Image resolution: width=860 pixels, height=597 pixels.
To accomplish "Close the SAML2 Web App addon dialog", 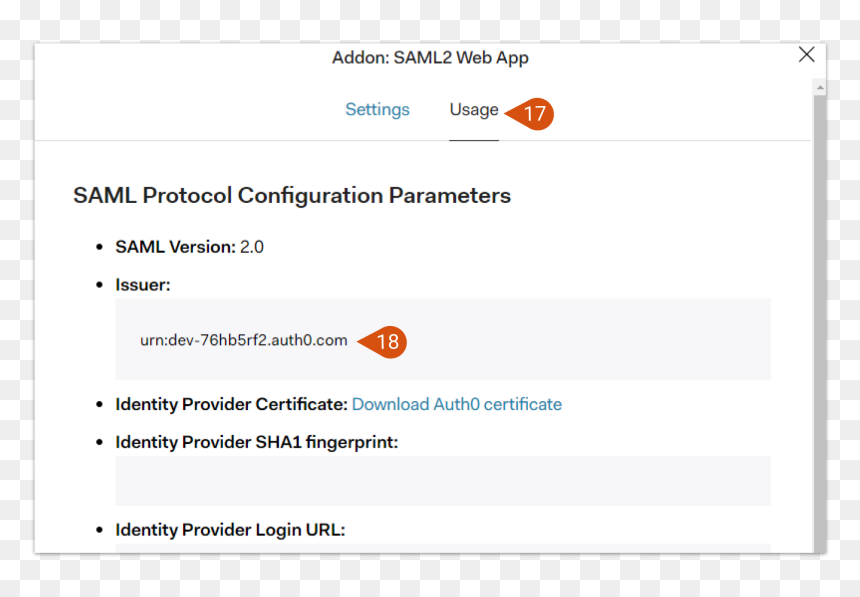I will (806, 54).
